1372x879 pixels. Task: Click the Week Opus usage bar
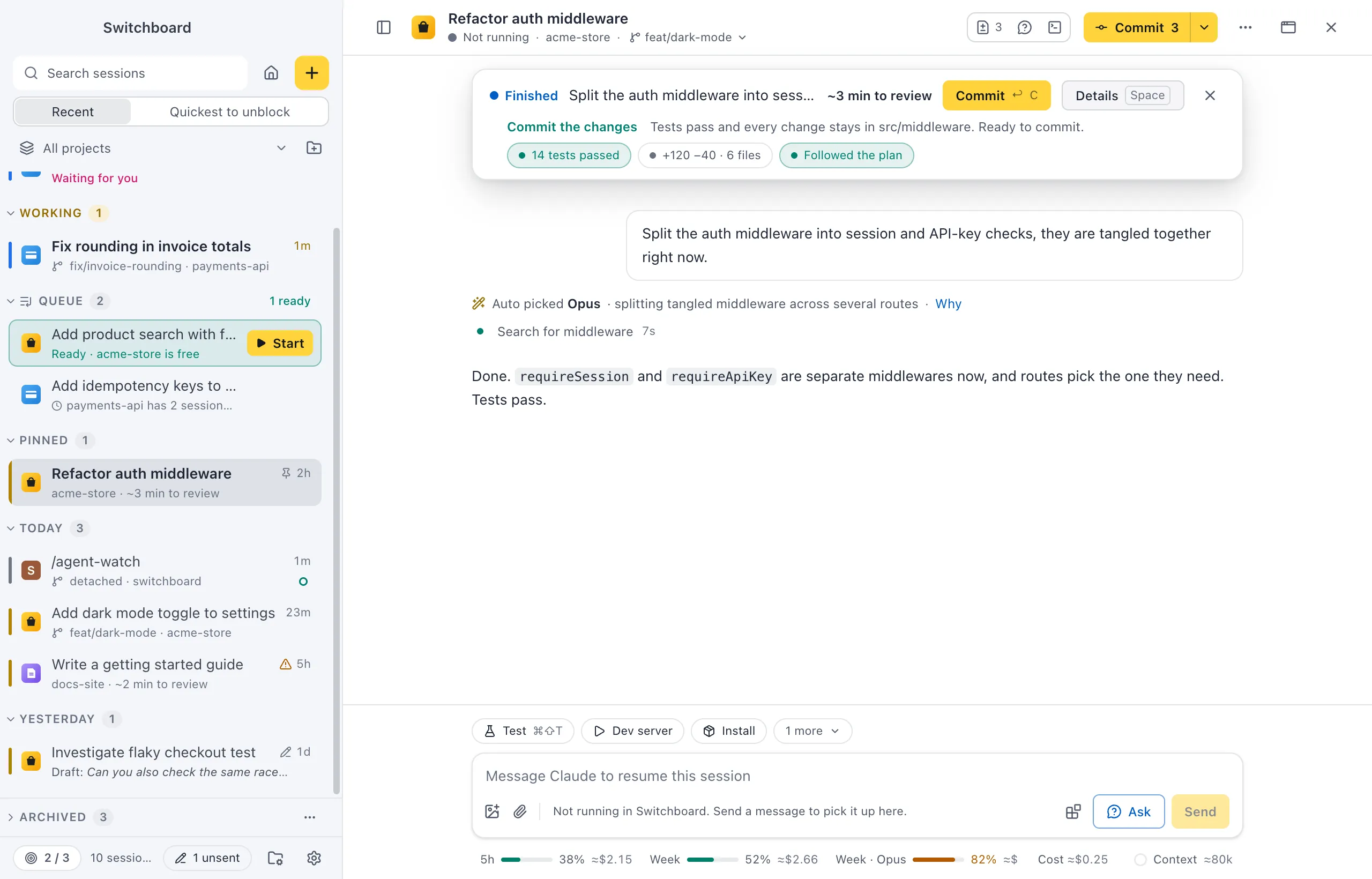point(938,859)
